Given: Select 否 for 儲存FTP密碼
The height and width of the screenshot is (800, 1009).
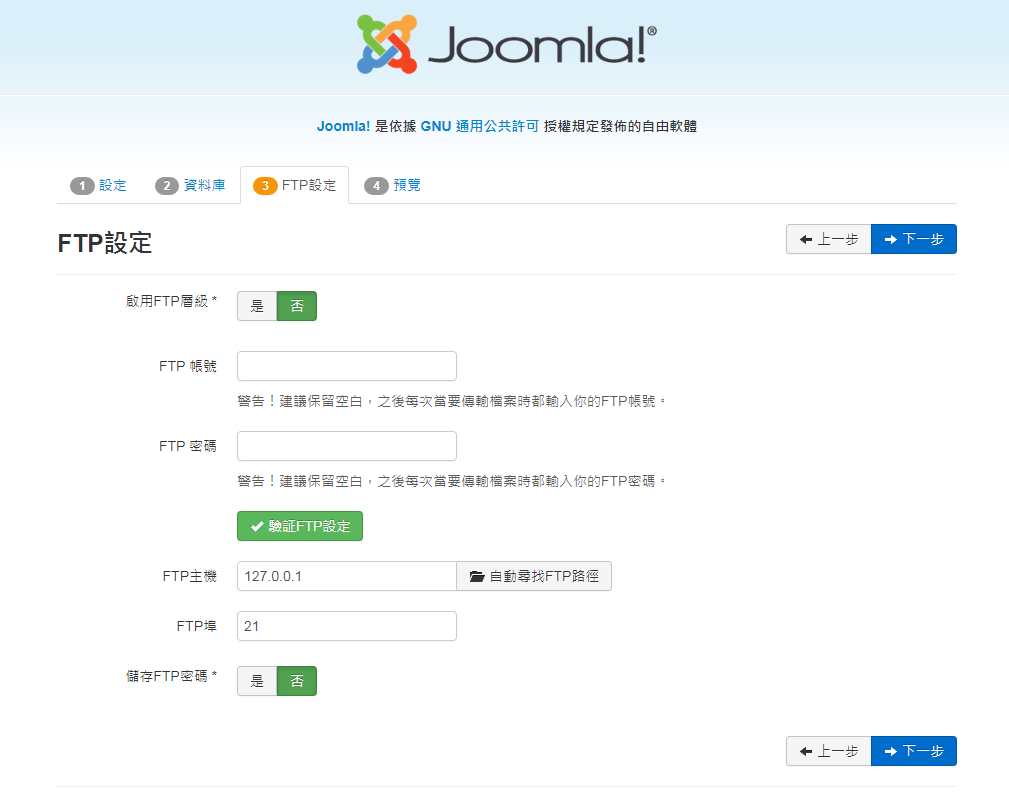Looking at the screenshot, I should [x=297, y=682].
